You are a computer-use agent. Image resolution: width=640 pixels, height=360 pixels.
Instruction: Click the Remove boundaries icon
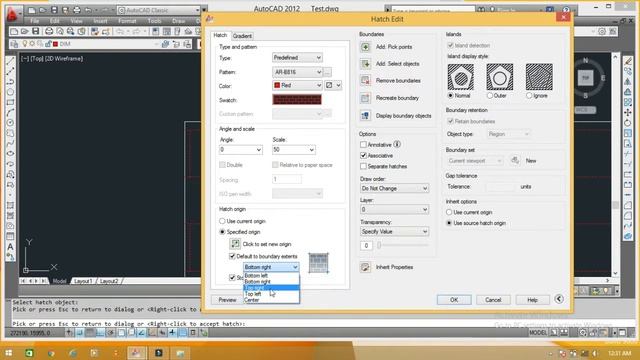point(365,80)
